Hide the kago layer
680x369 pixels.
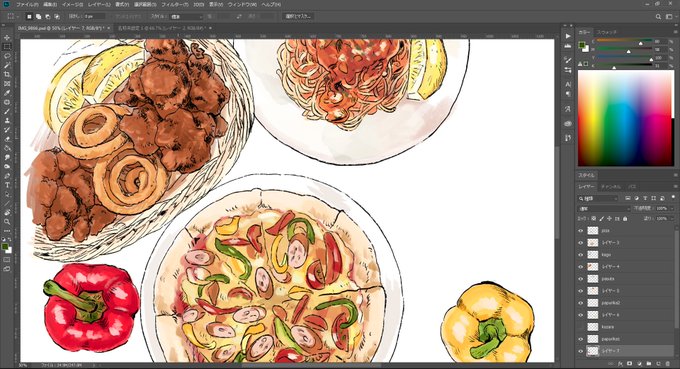coord(581,255)
